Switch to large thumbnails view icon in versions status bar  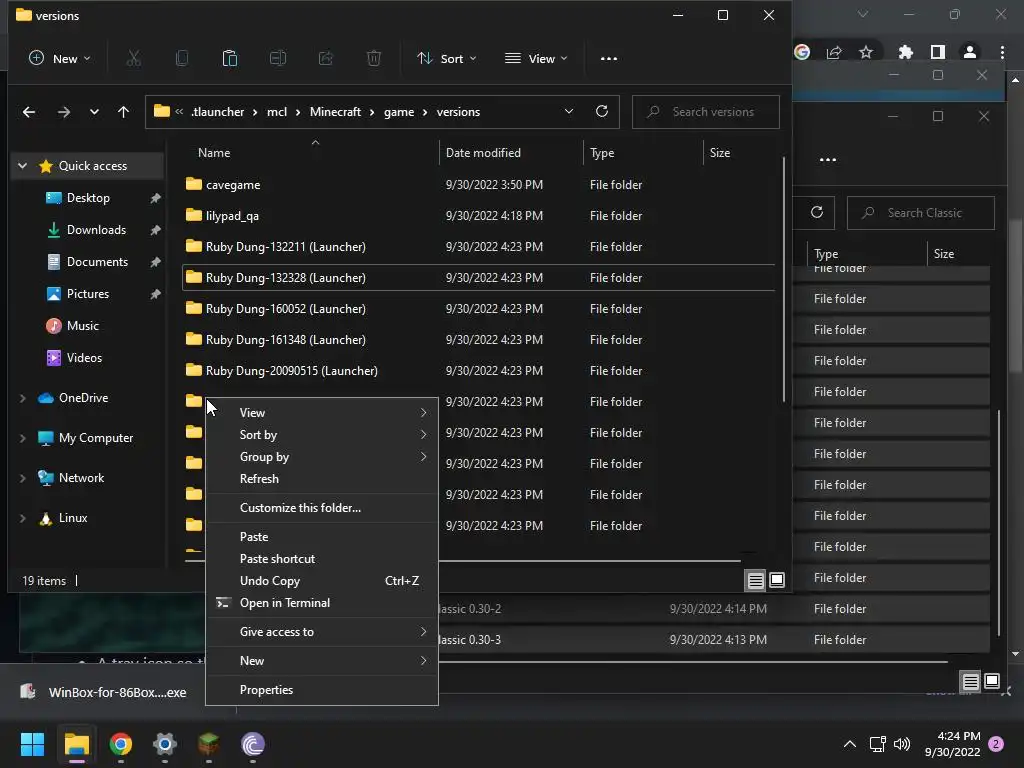pyautogui.click(x=776, y=580)
